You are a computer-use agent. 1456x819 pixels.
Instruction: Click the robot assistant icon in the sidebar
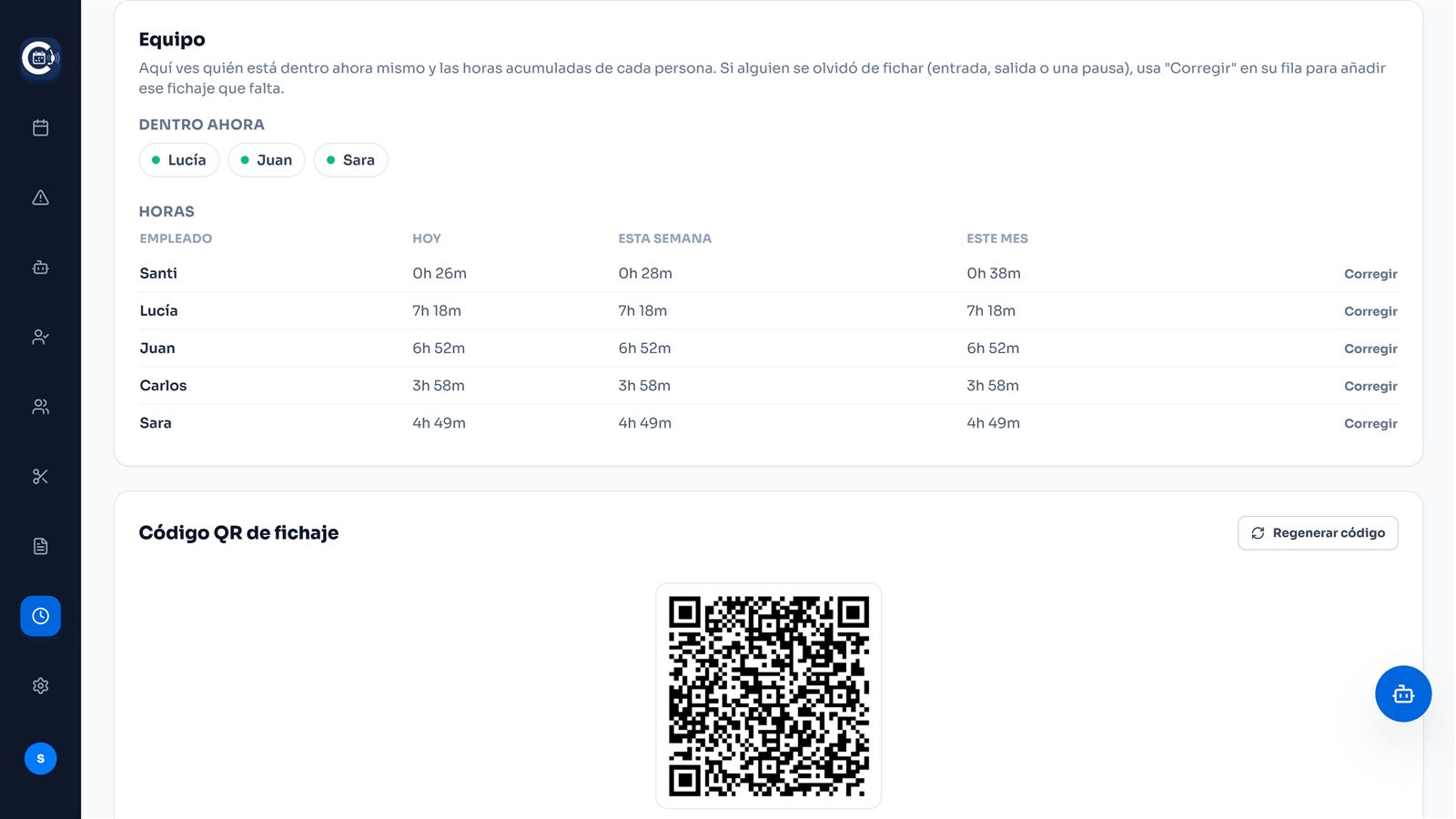tap(40, 268)
